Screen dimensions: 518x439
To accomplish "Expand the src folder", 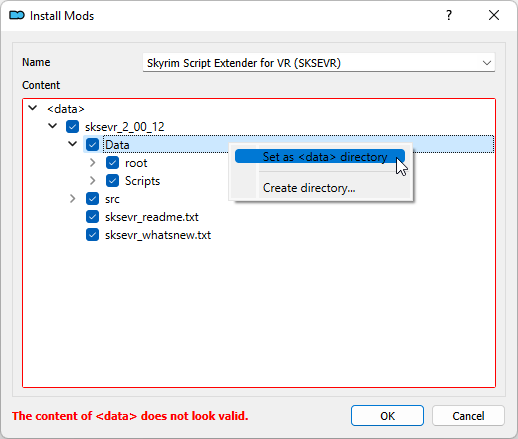I will [x=73, y=199].
